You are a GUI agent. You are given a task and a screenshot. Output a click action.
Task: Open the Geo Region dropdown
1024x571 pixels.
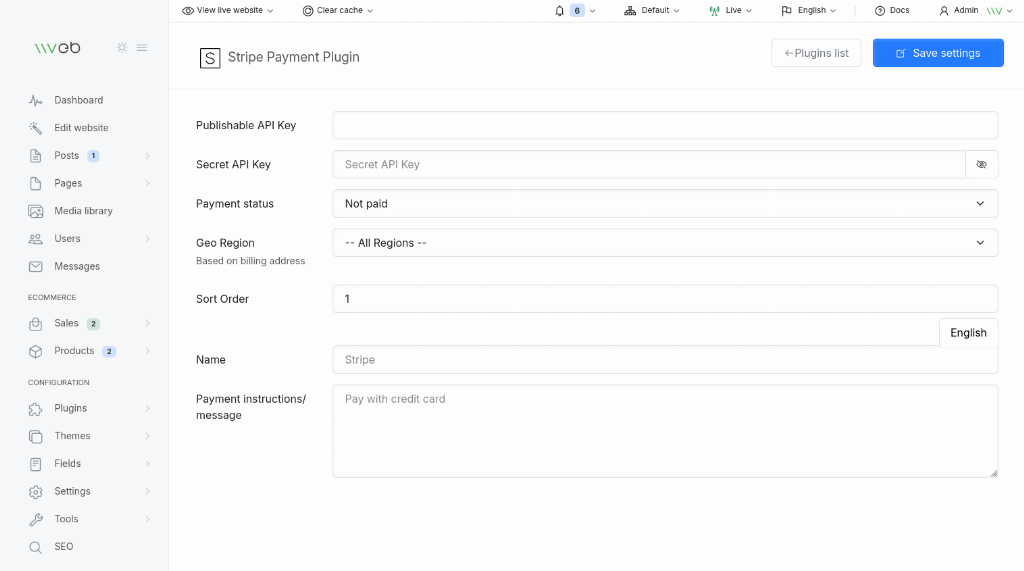pyautogui.click(x=665, y=243)
